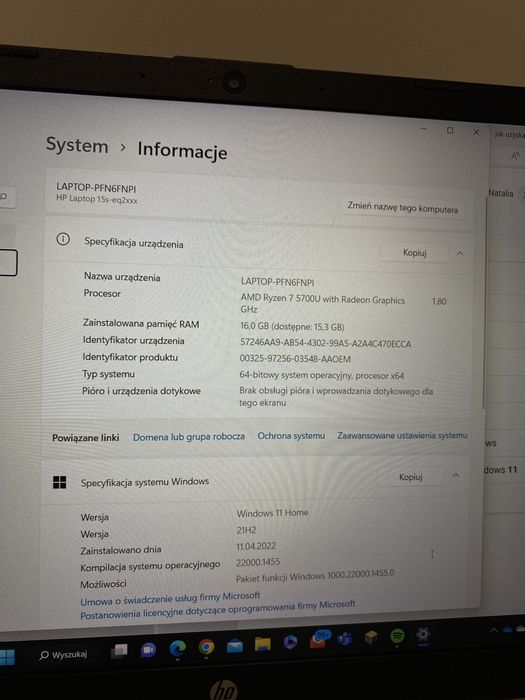Image resolution: width=525 pixels, height=700 pixels.
Task: Go back to System breadcrumb
Action: pos(77,146)
